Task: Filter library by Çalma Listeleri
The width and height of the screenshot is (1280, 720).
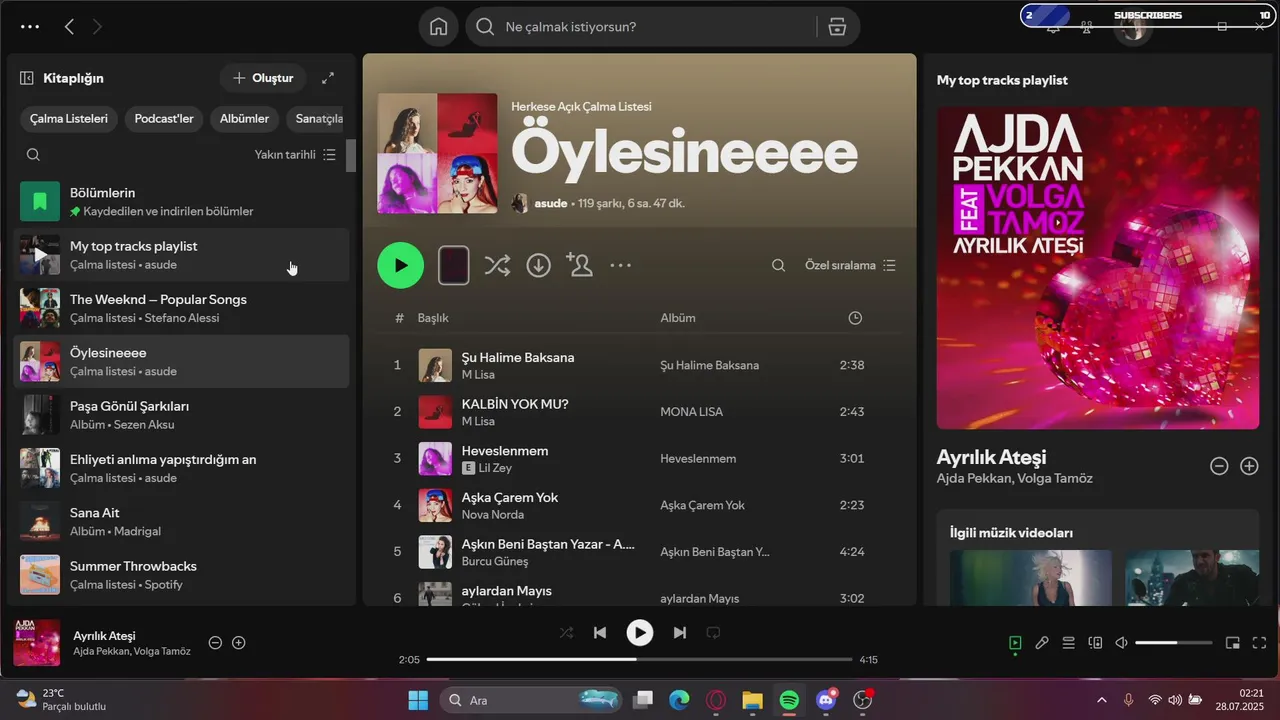Action: 69,118
